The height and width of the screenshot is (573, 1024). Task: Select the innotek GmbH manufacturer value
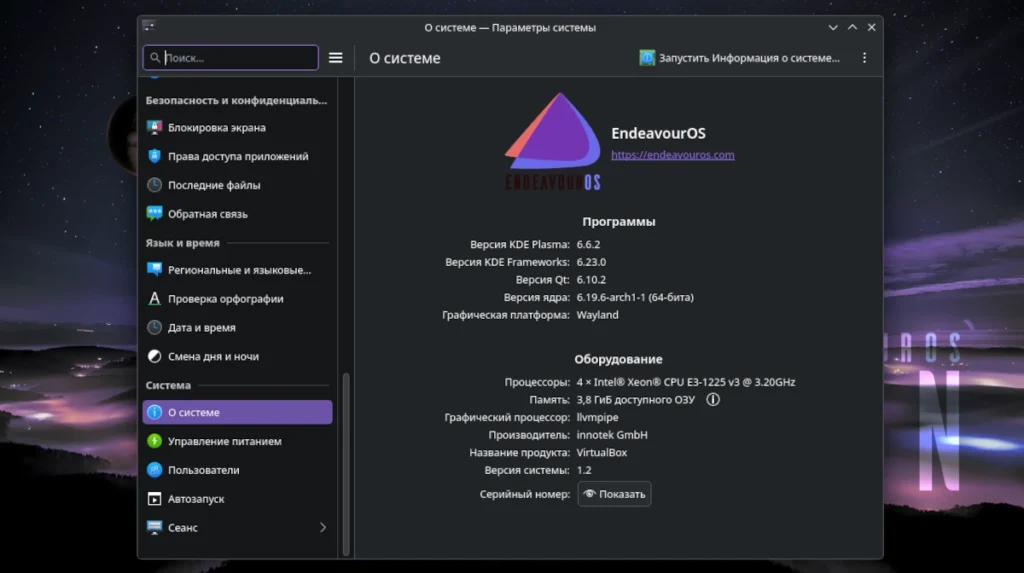click(612, 435)
